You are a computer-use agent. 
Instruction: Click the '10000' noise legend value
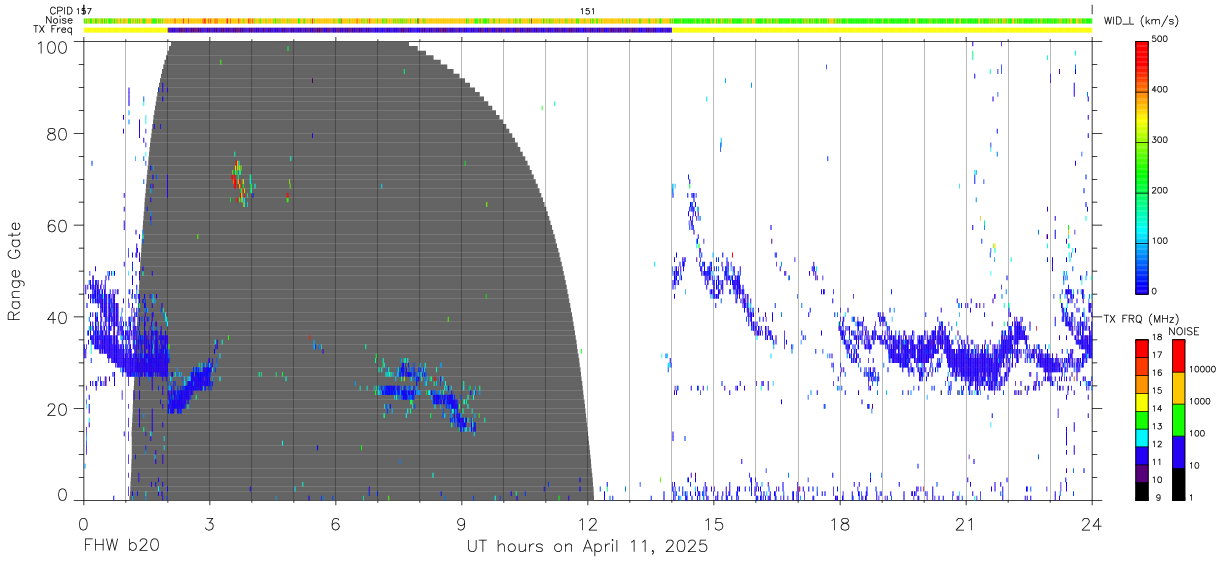pyautogui.click(x=1205, y=371)
